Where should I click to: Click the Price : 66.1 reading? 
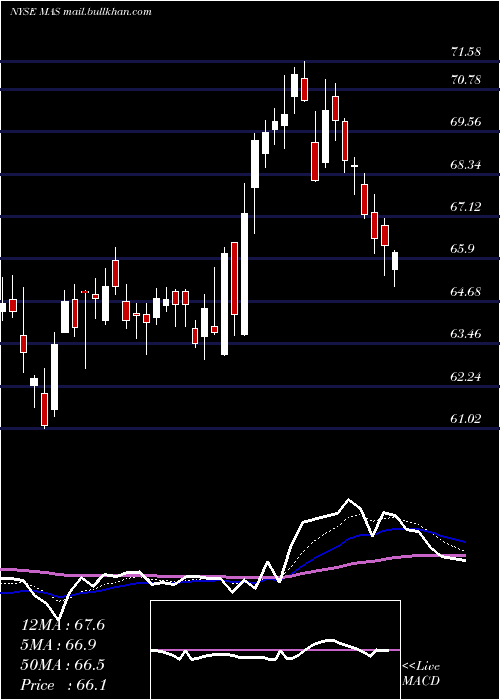pos(63,685)
